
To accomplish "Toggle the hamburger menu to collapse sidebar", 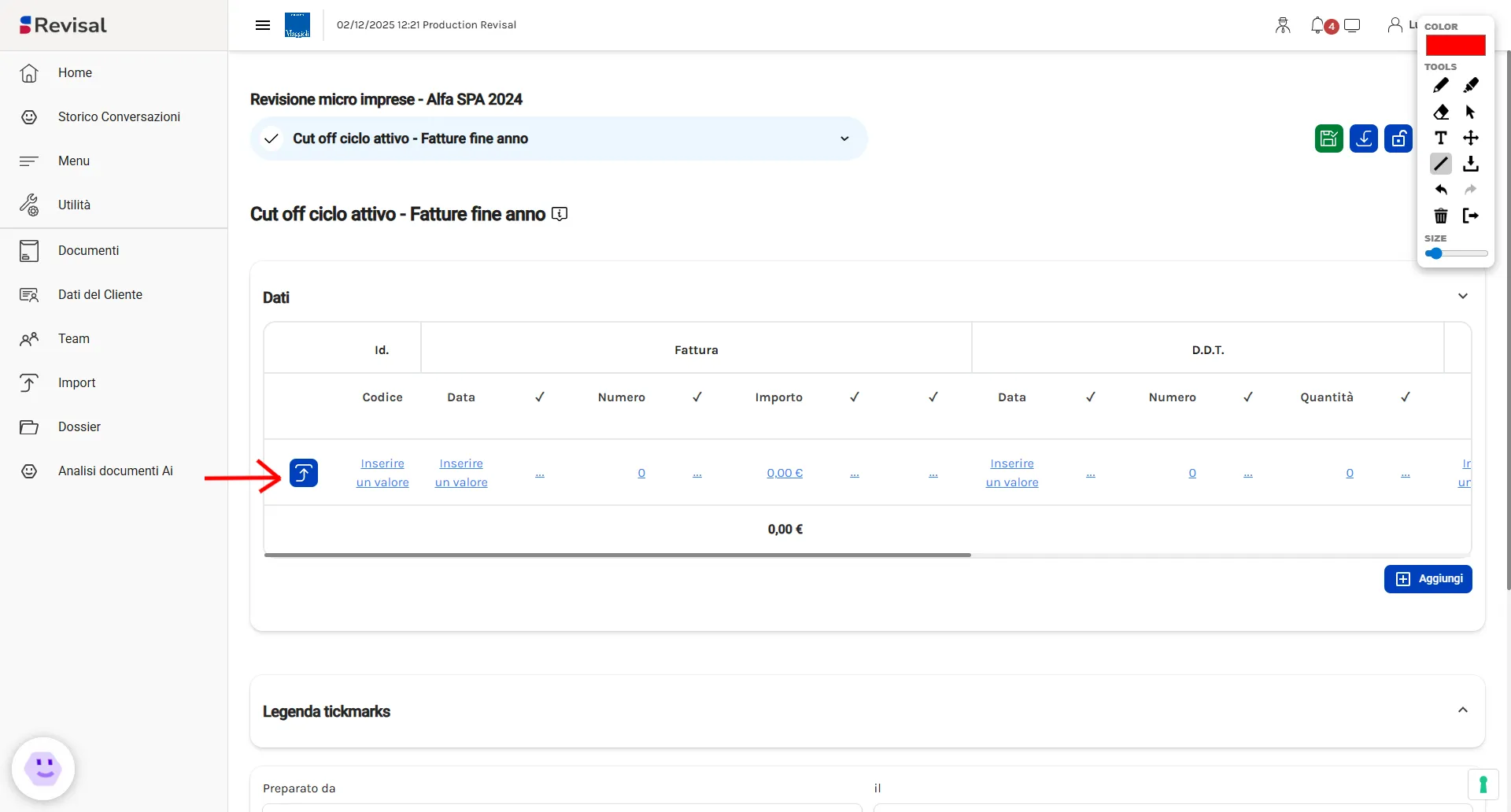I will tap(263, 25).
